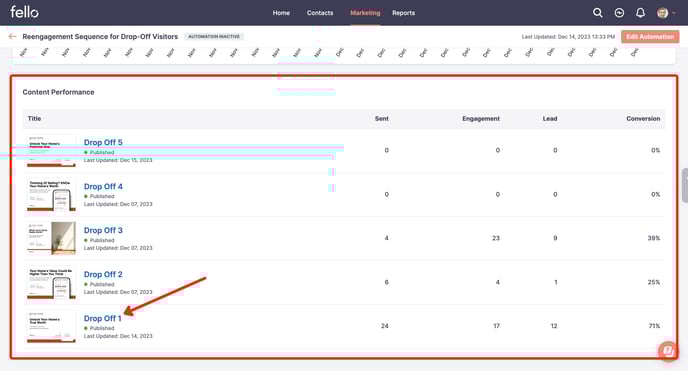Viewport: 688px width, 371px height.
Task: Click the Lead column header
Action: (x=550, y=118)
